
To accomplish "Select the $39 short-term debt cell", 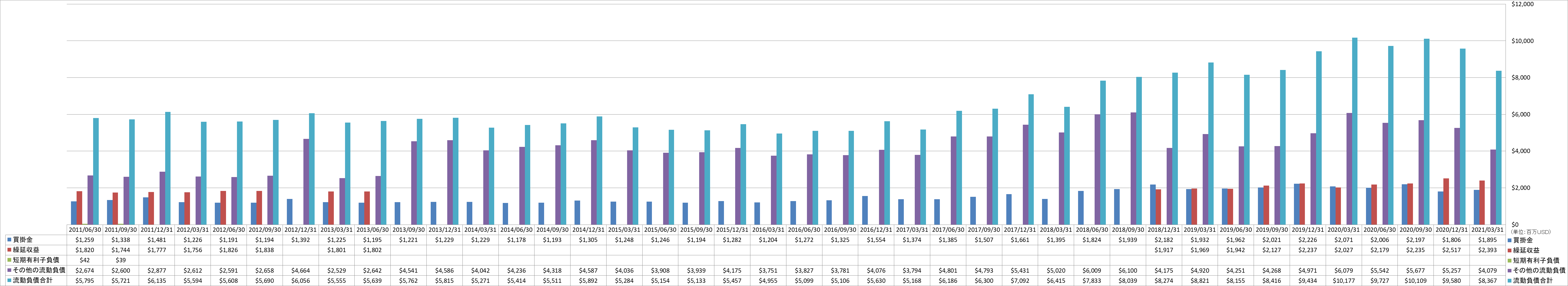I will click(x=121, y=260).
